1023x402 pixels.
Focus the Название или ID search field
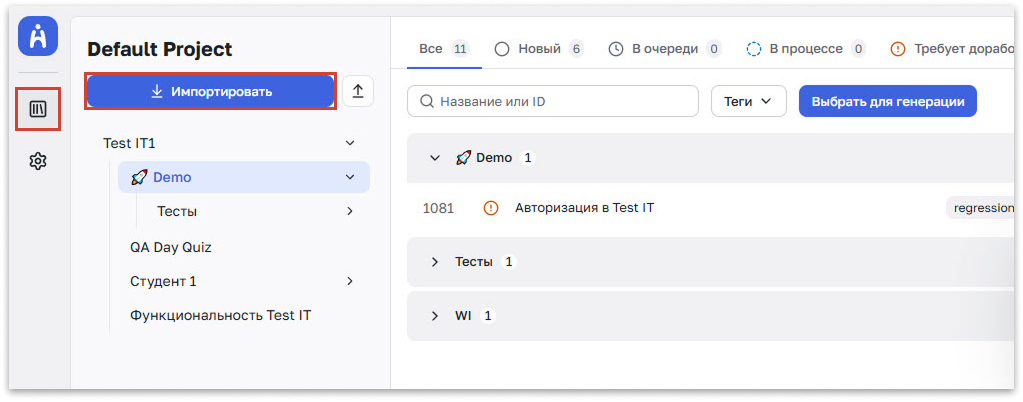[553, 101]
